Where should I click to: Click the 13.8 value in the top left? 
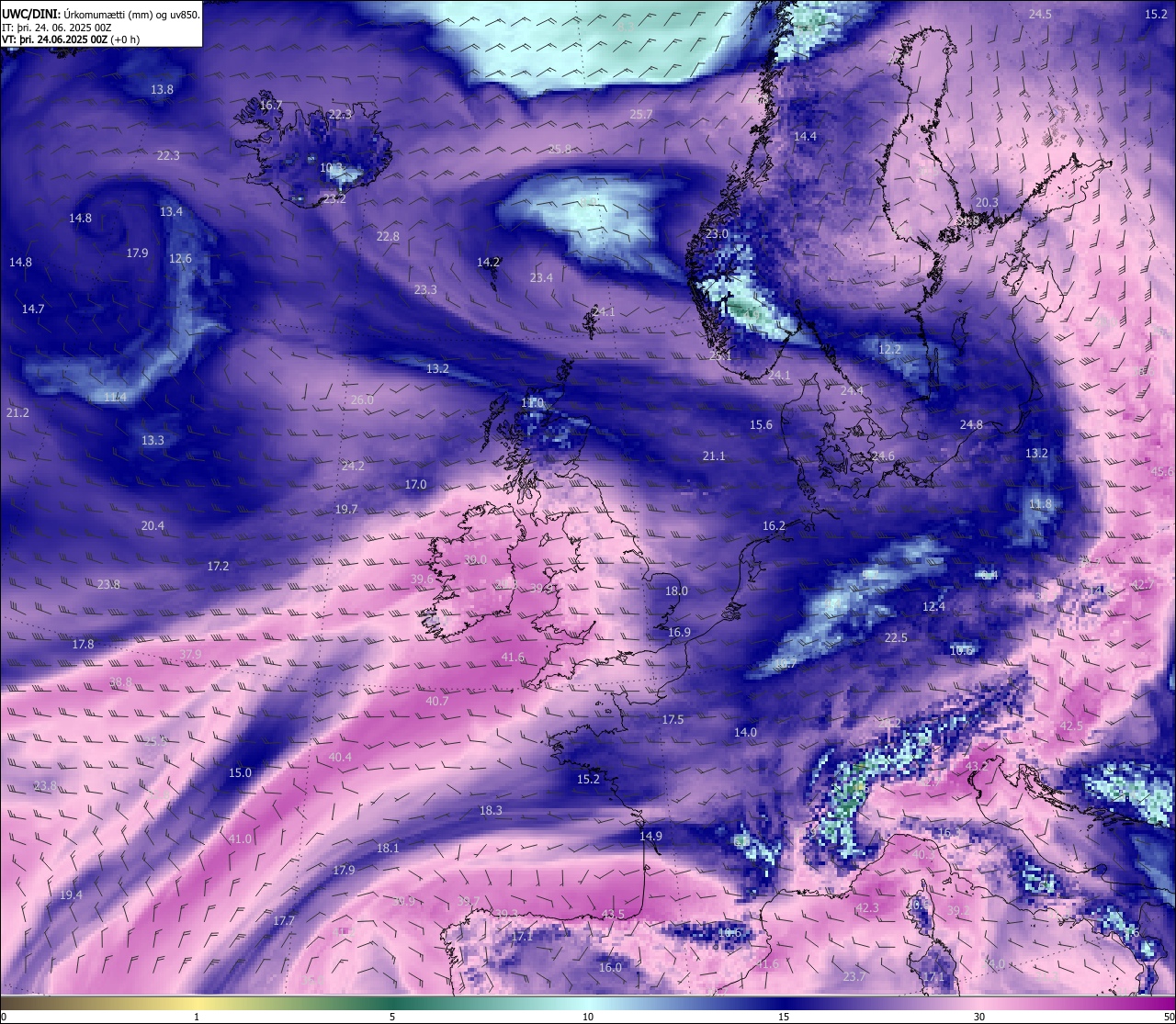[x=162, y=89]
